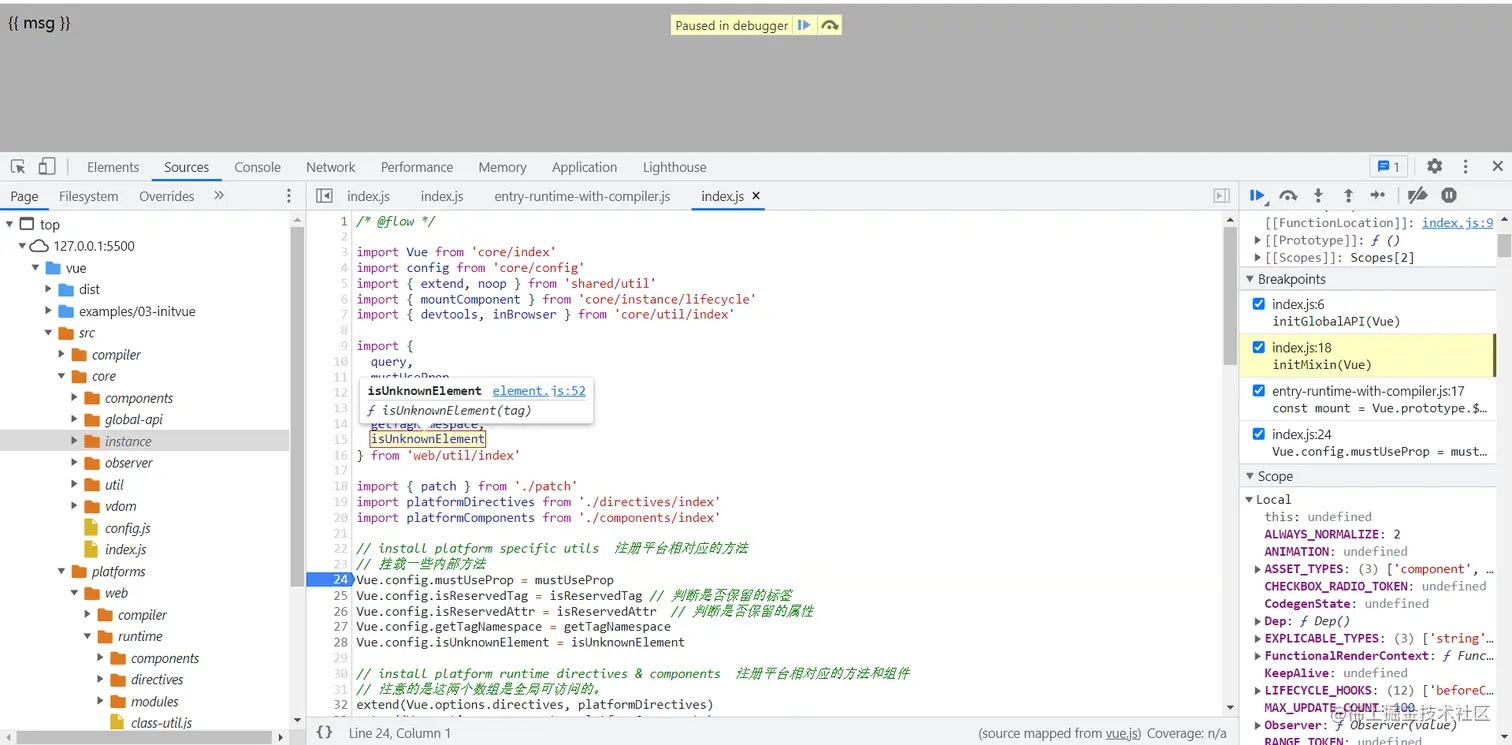Deactivate all breakpoints icon
1512x745 pixels.
[1417, 196]
